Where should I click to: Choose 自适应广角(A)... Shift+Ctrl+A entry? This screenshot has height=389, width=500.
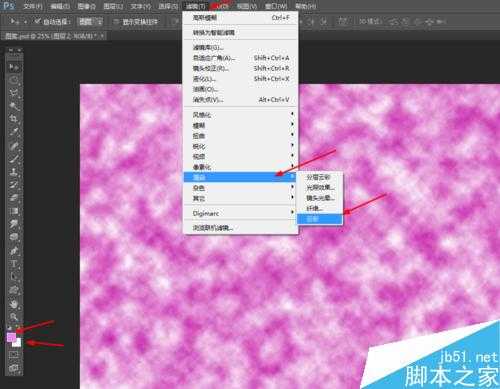[x=240, y=58]
